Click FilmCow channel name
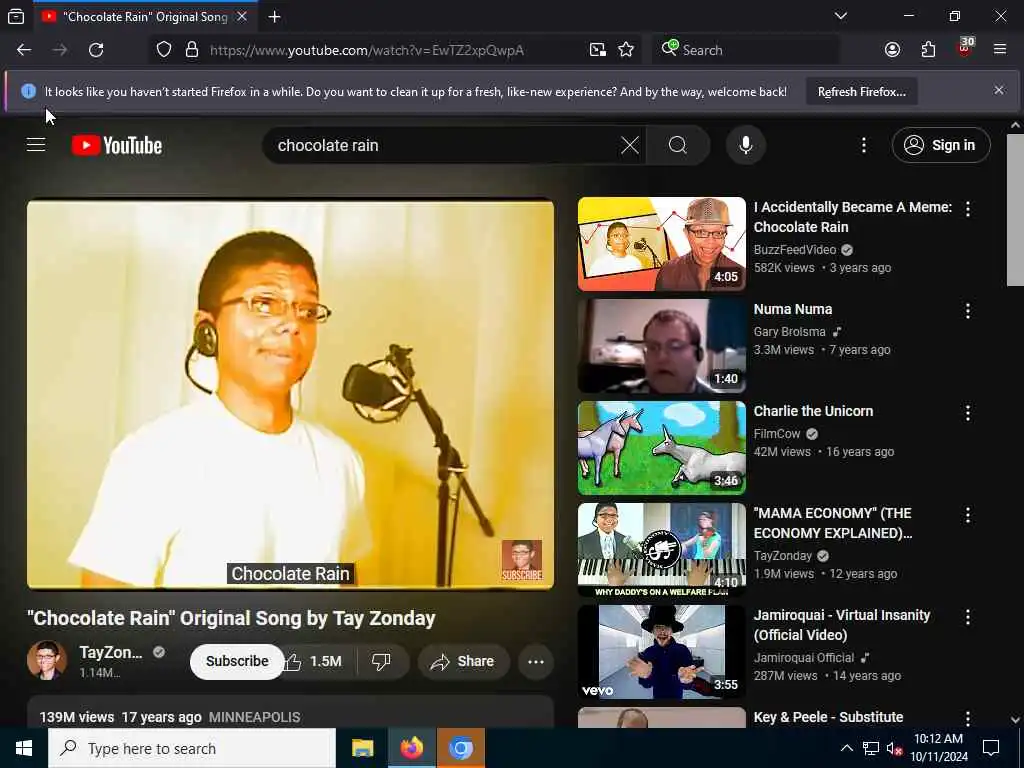Screen dimensions: 1024x768 coord(776,434)
